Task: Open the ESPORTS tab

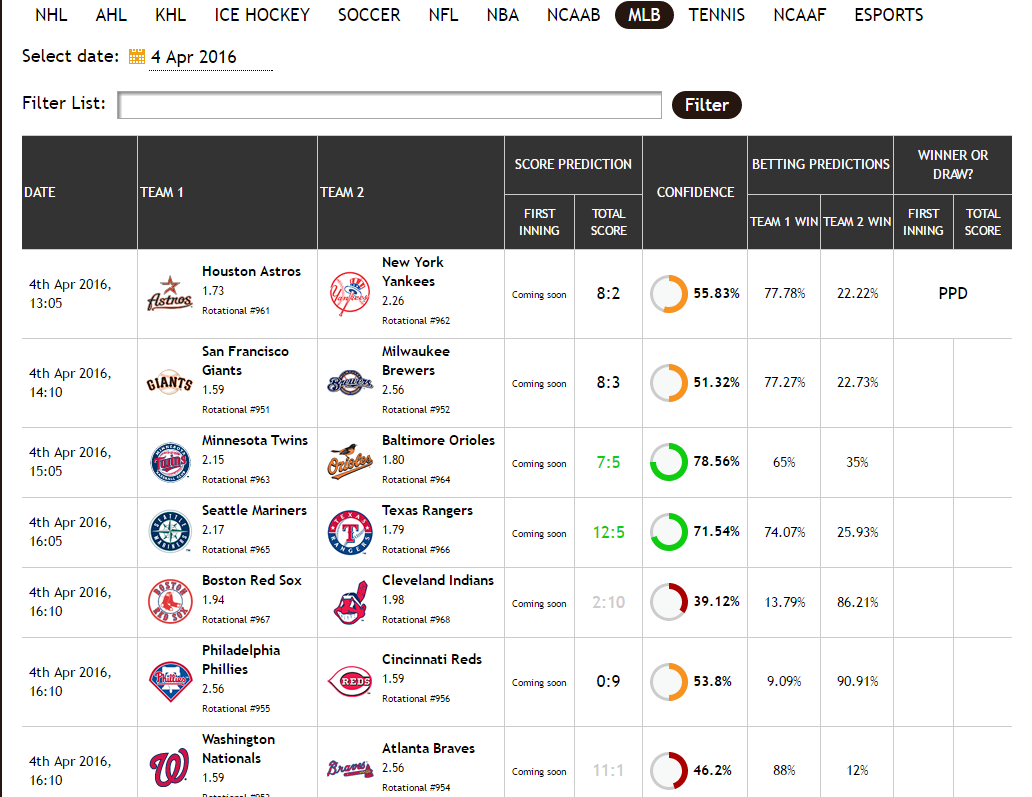Action: tap(889, 14)
